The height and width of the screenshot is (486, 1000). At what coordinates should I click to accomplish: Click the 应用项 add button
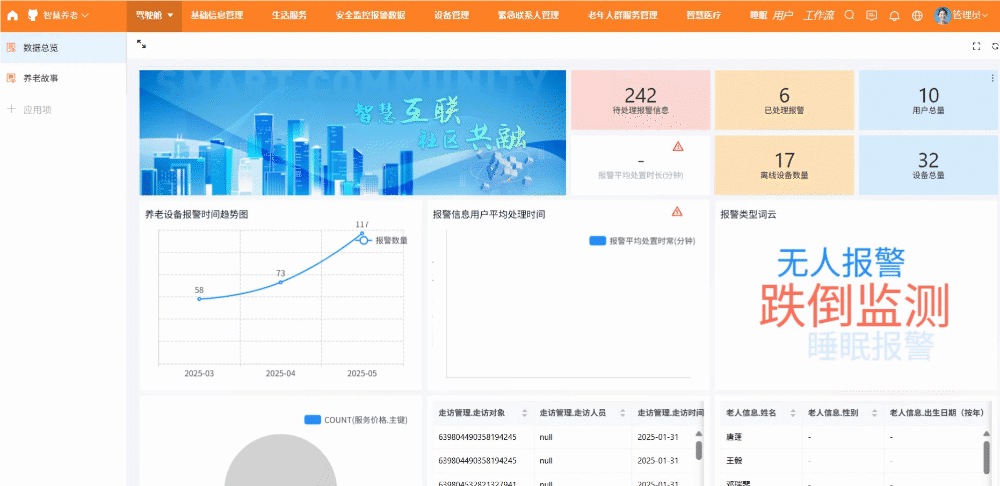pyautogui.click(x=36, y=109)
